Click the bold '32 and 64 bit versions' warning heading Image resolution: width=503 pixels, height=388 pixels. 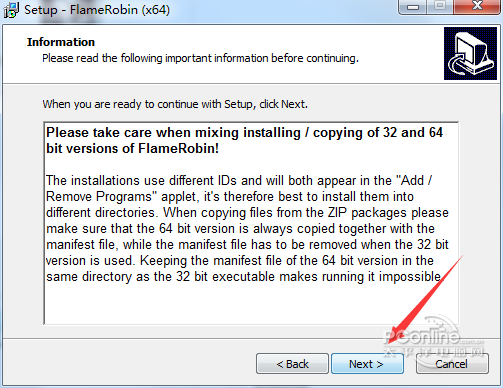(244, 140)
